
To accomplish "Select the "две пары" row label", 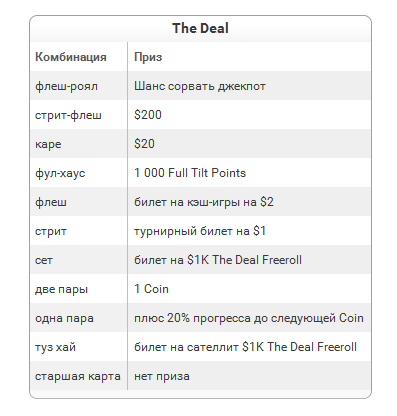I will [61, 289].
